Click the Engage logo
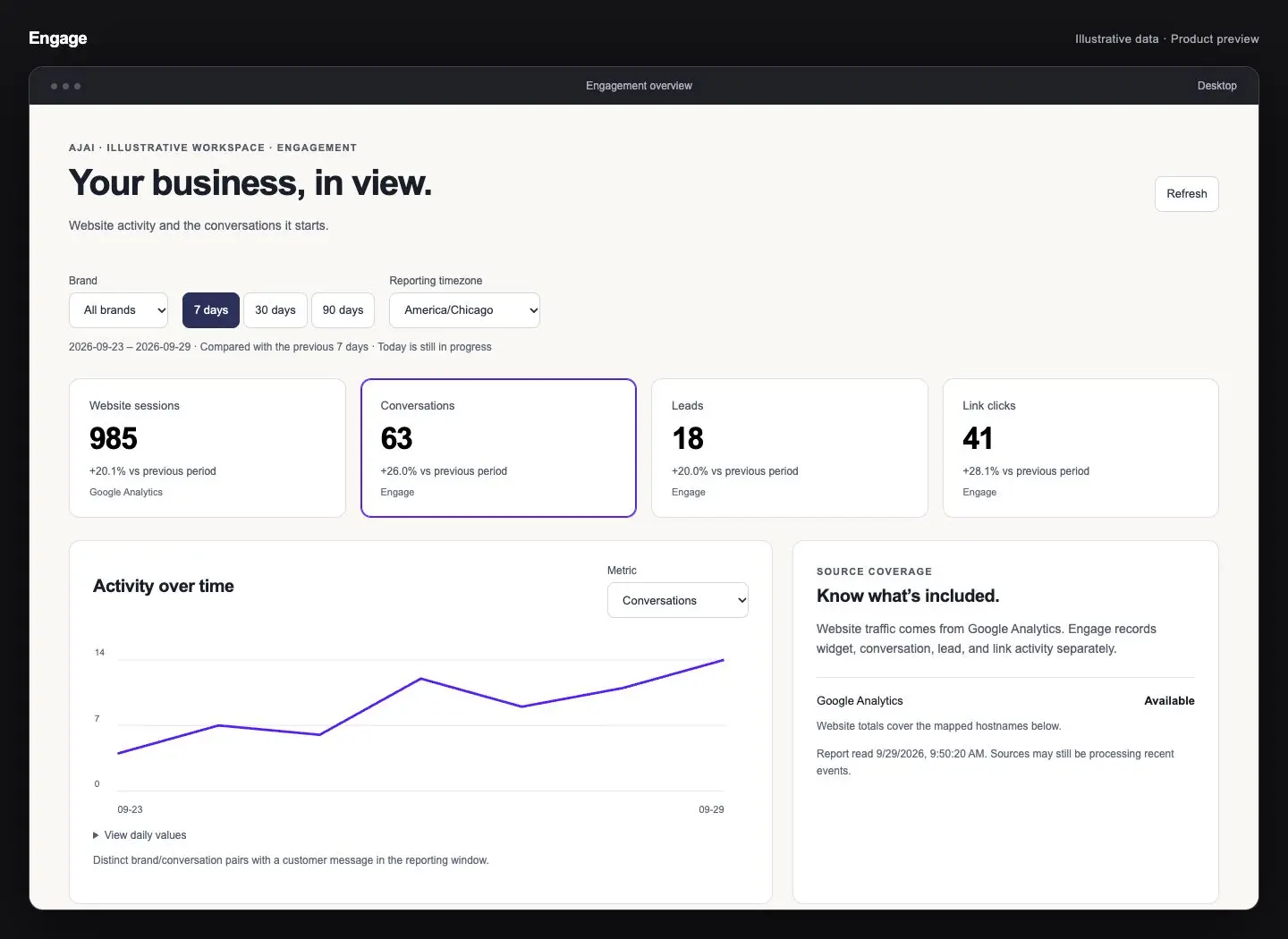 point(58,38)
